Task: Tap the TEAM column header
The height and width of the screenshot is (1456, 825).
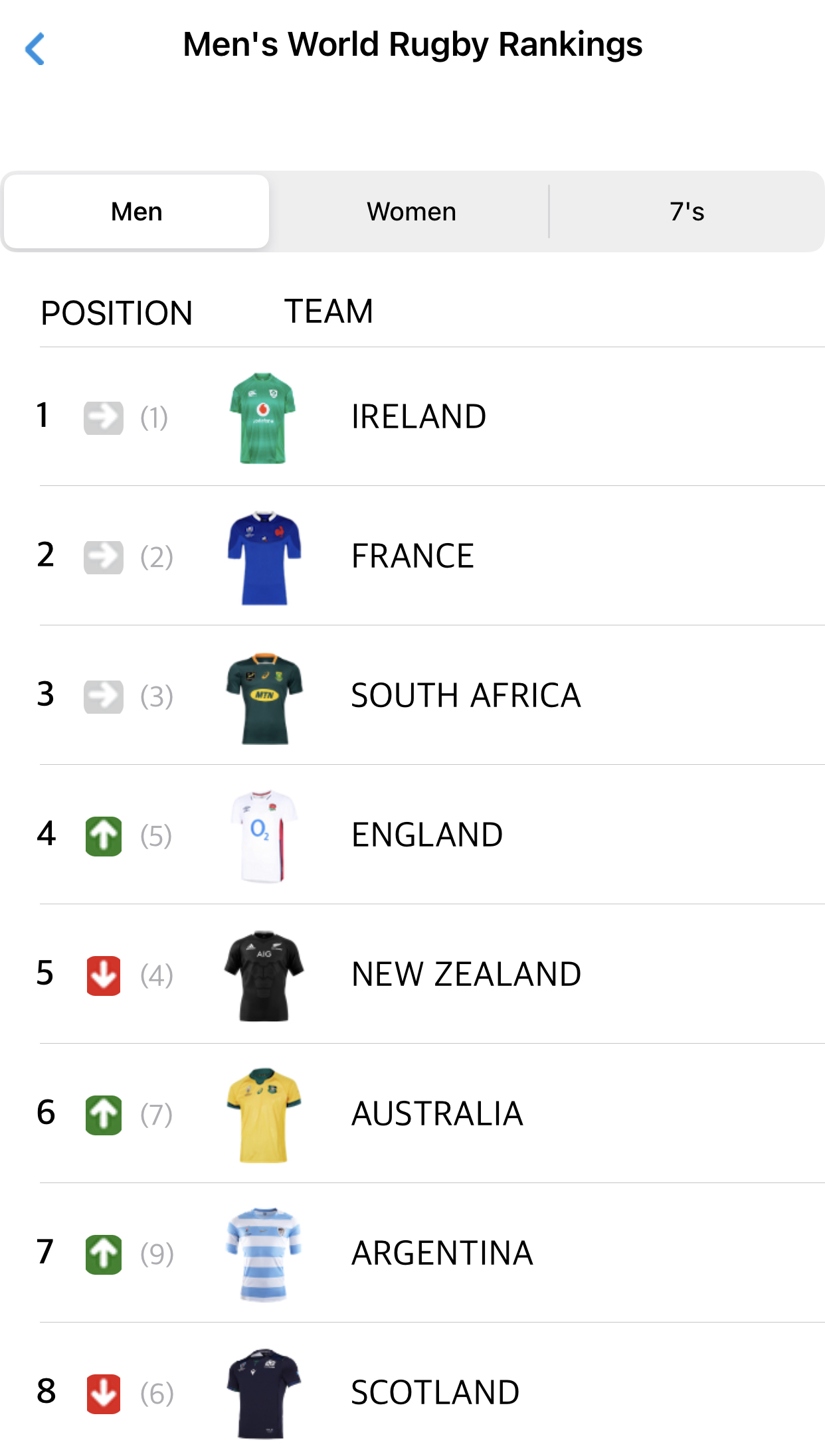Action: 329,311
